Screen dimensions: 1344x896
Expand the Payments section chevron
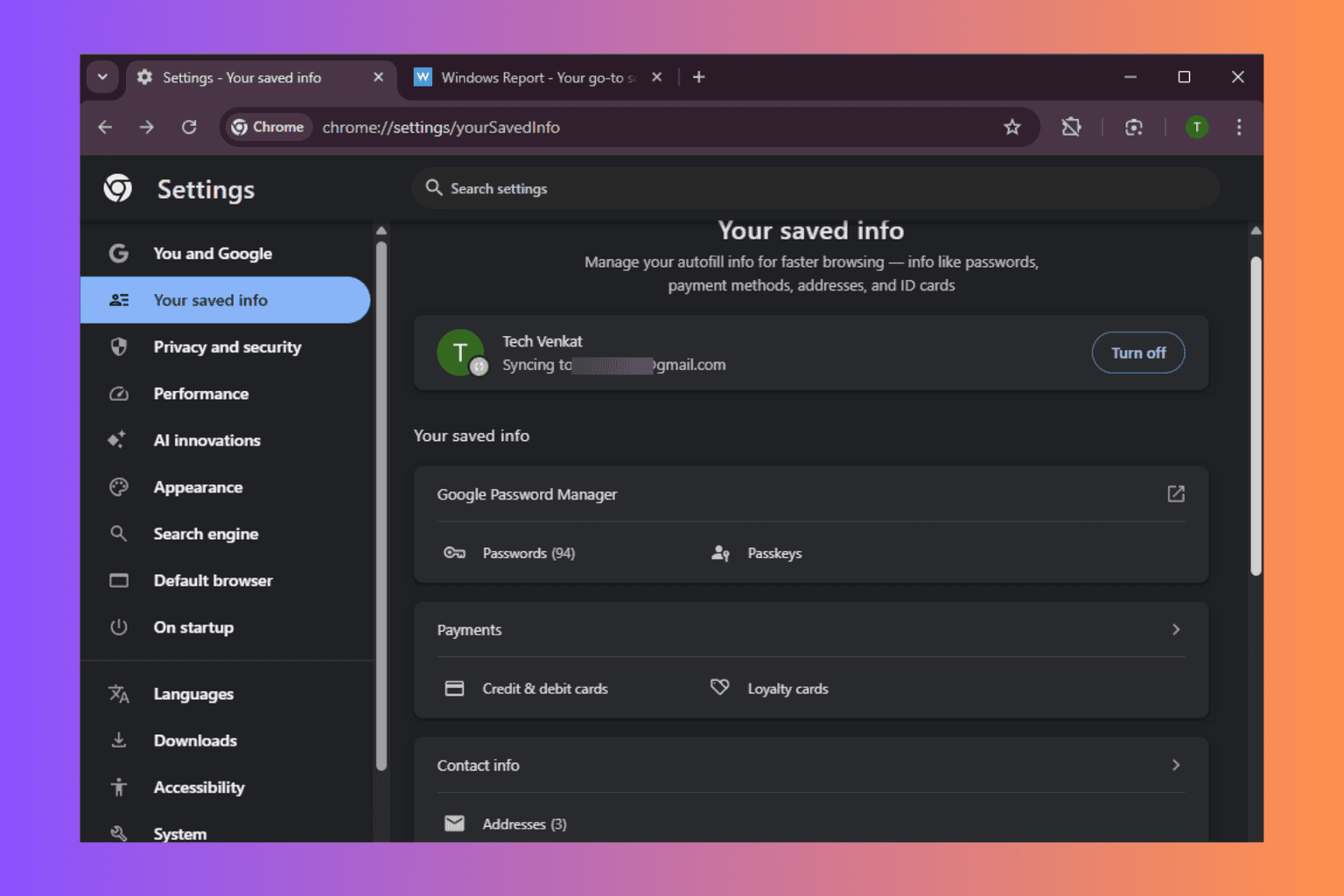(x=1176, y=630)
